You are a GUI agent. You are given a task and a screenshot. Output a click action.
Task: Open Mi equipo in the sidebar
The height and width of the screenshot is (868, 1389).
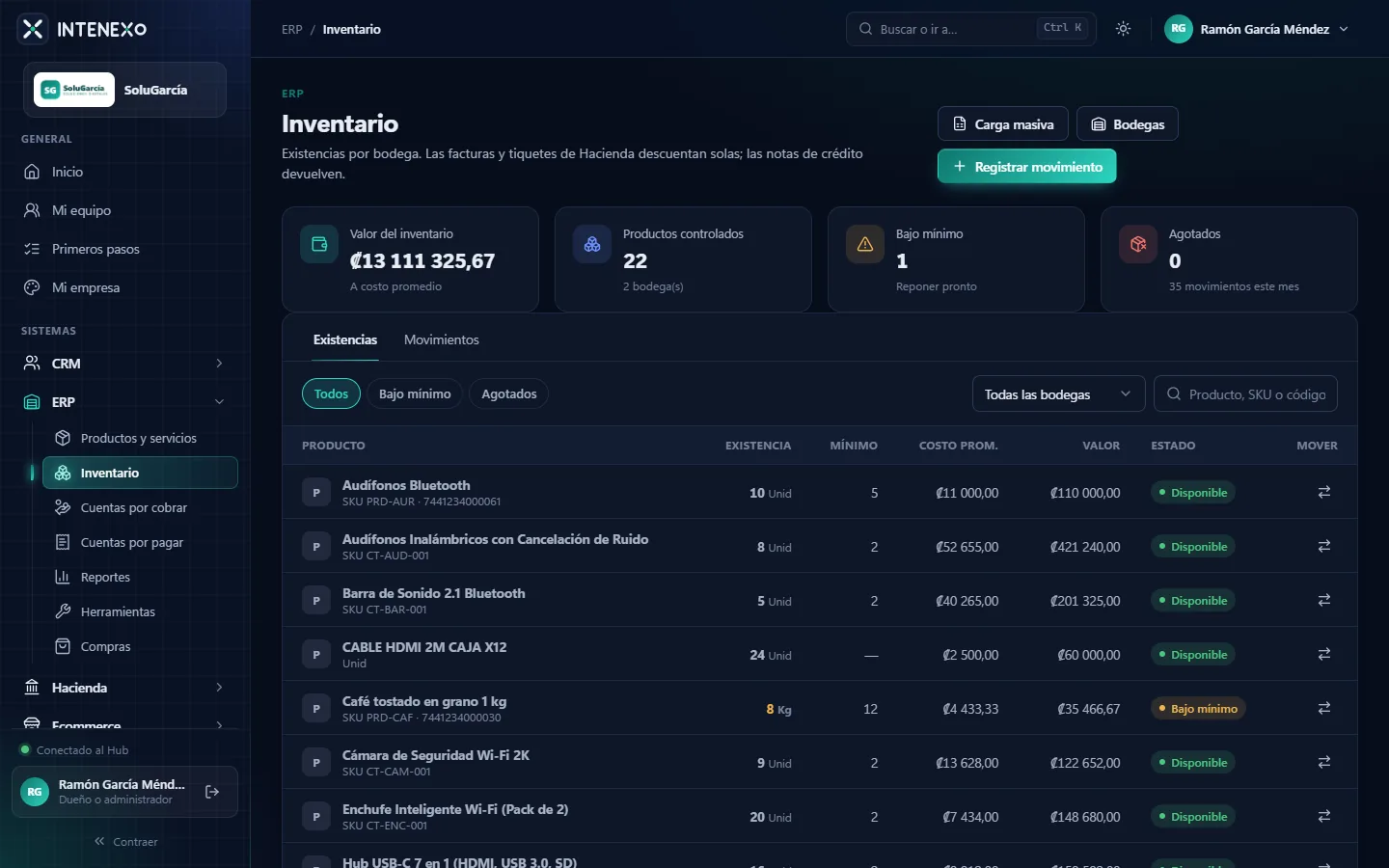[x=125, y=210]
